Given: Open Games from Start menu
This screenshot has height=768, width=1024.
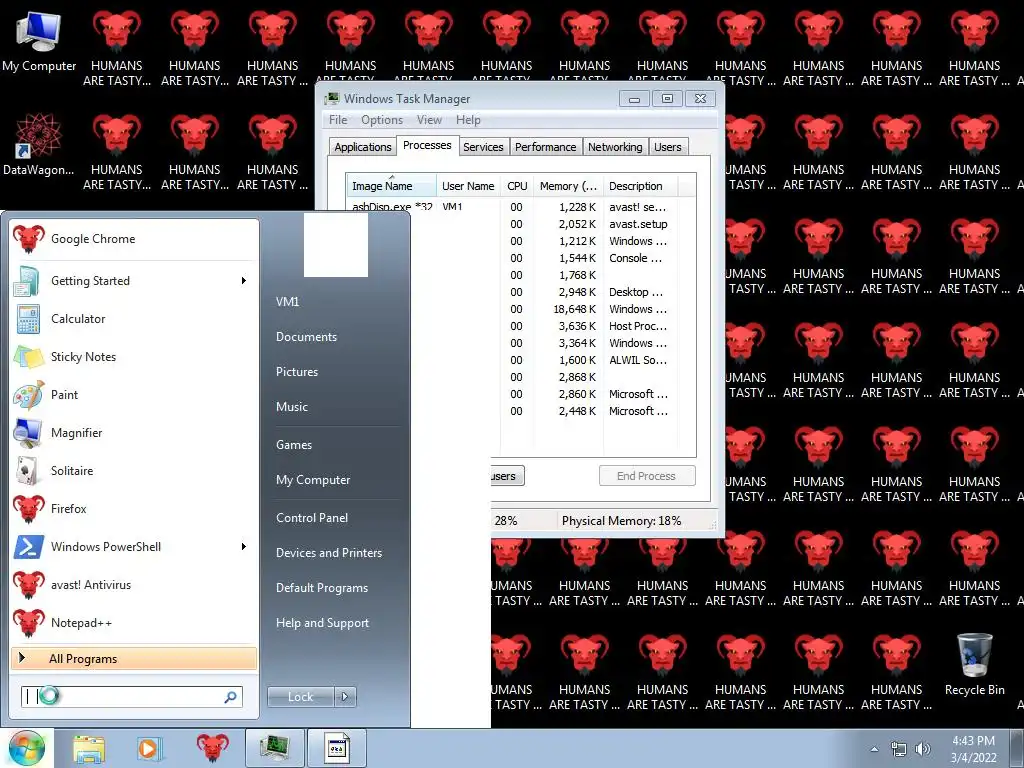Looking at the screenshot, I should click(294, 445).
